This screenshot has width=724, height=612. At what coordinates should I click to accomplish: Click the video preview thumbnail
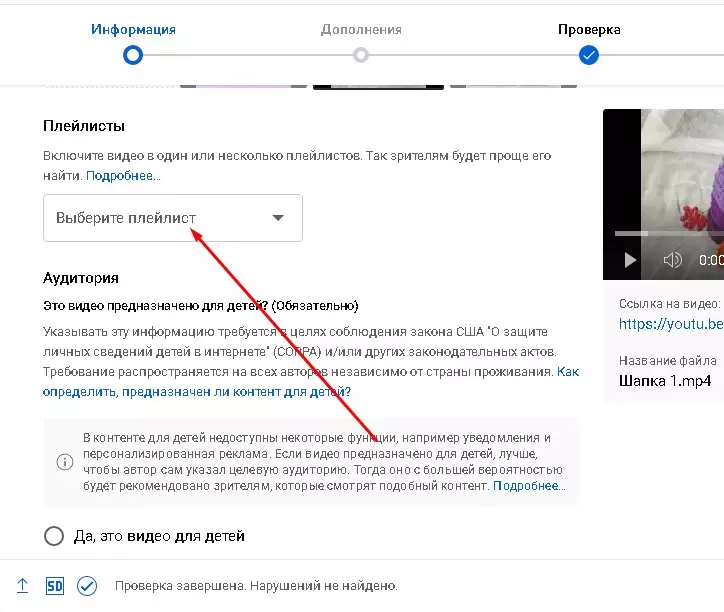pos(664,194)
